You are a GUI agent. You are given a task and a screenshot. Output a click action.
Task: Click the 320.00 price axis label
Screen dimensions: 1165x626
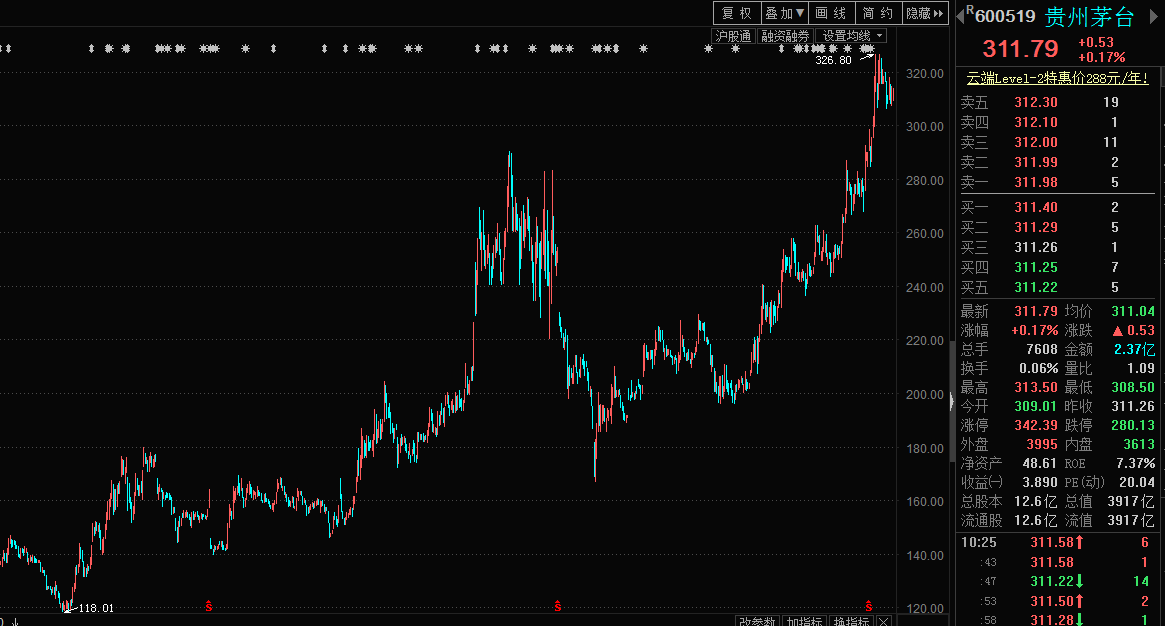coord(924,74)
